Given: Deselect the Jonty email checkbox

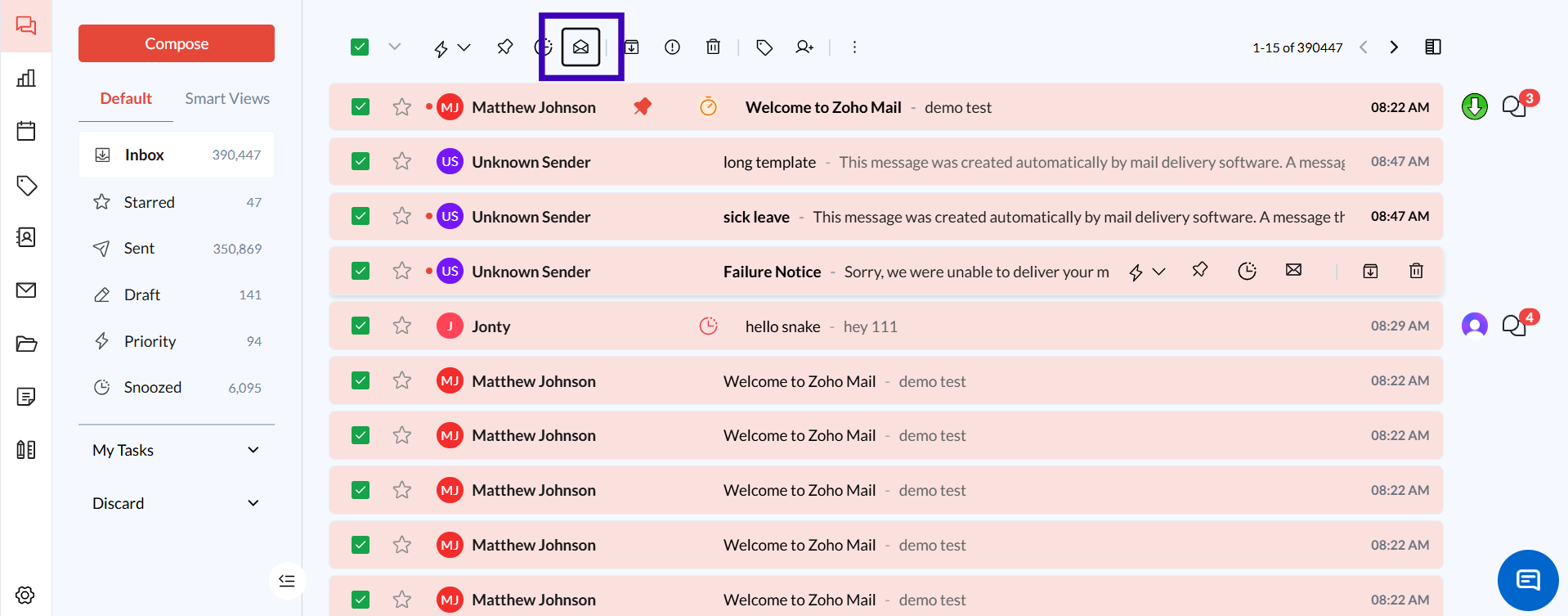Looking at the screenshot, I should point(361,326).
